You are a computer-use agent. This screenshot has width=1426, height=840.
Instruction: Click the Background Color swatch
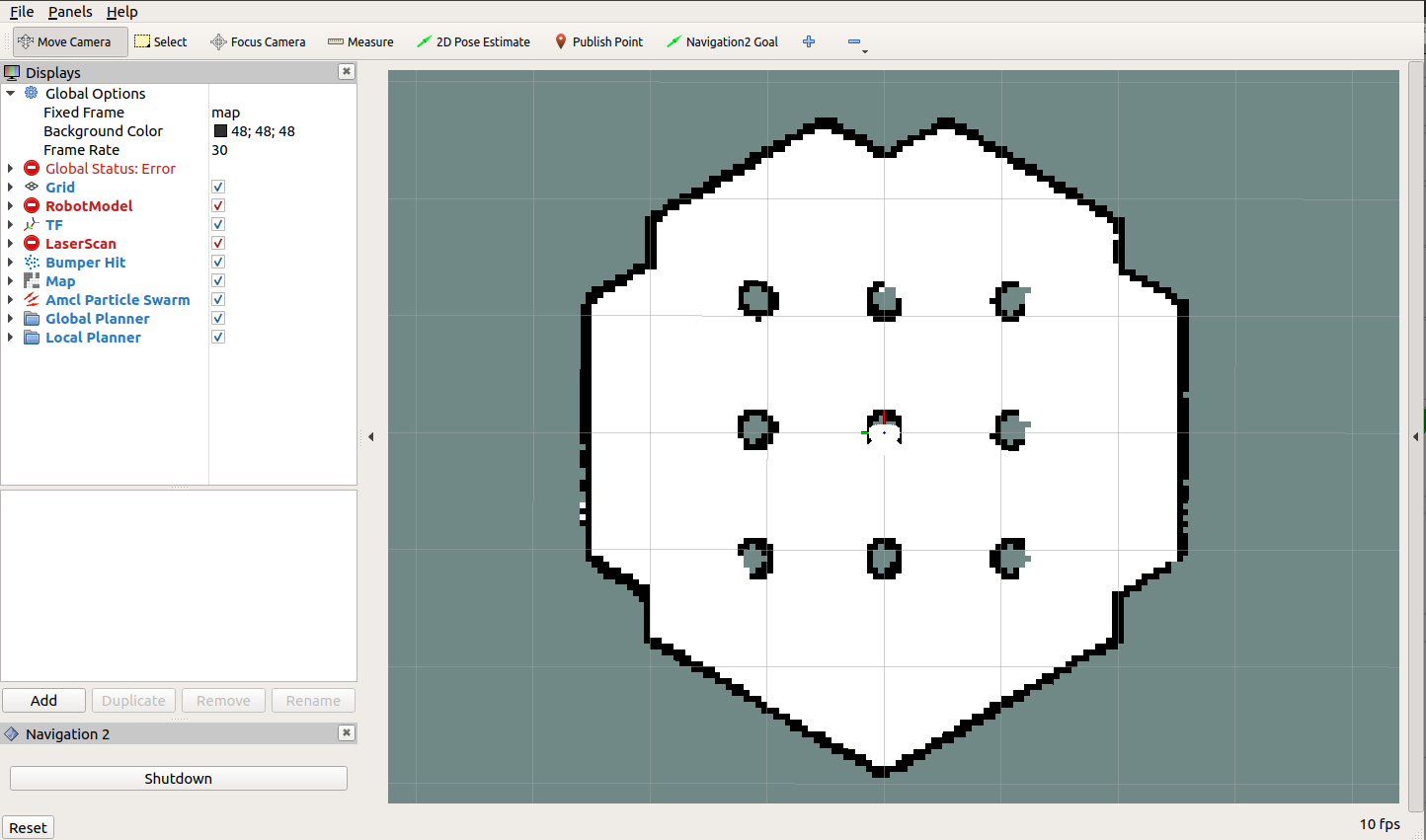tap(220, 130)
